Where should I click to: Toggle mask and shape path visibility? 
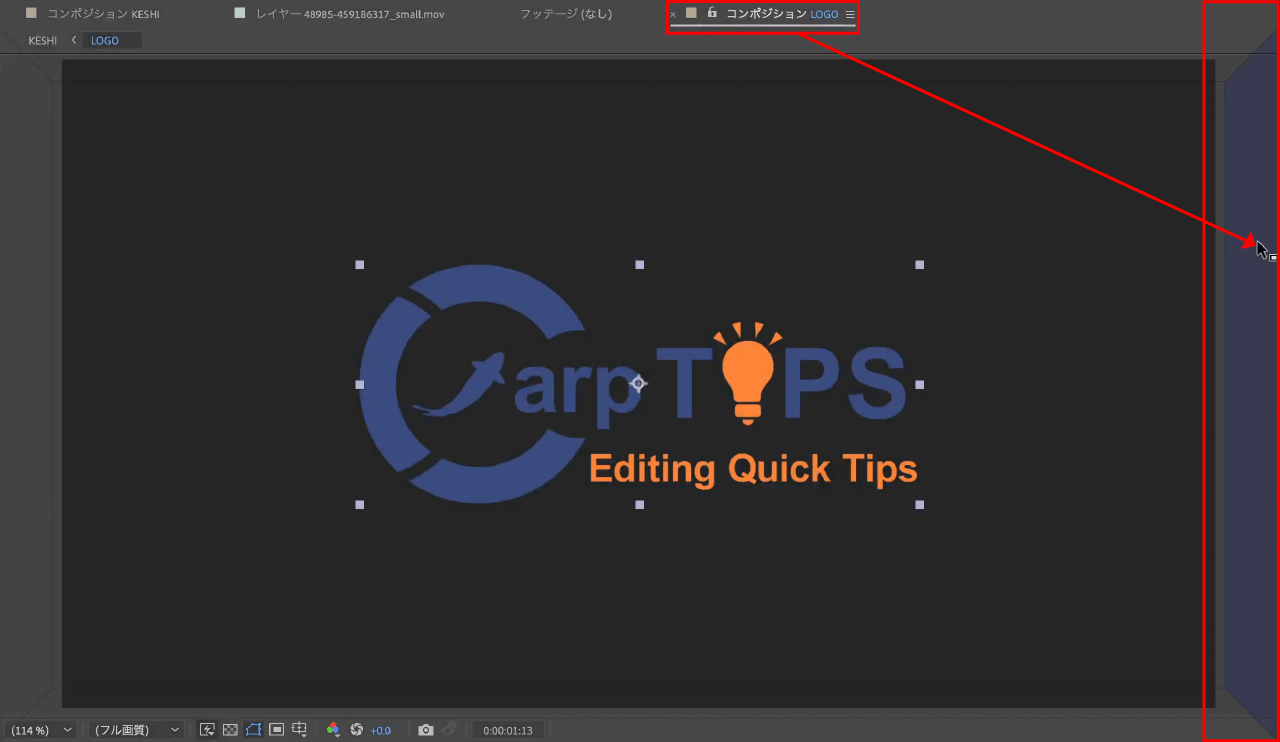click(x=253, y=730)
